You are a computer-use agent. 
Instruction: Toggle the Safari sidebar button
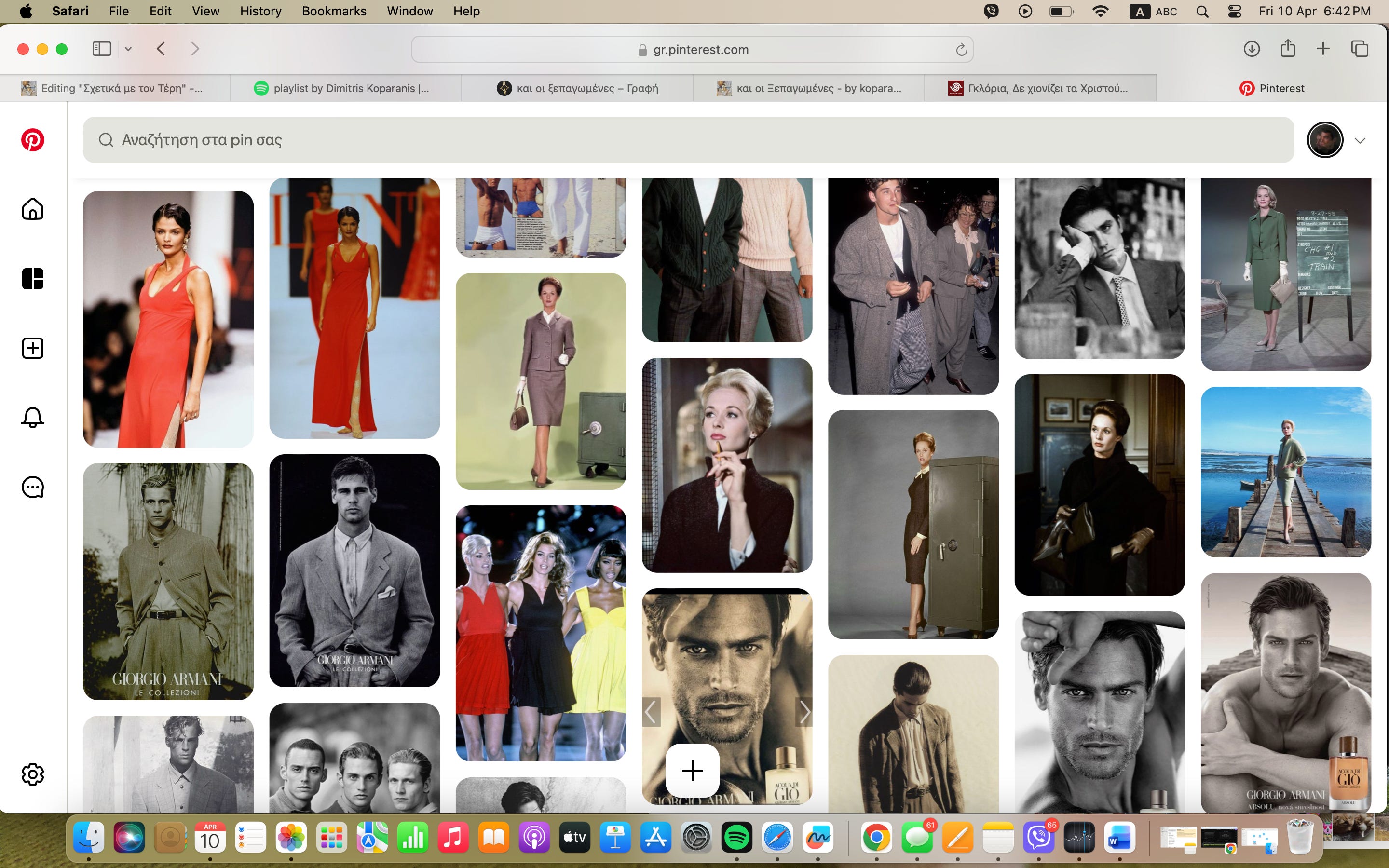click(102, 49)
